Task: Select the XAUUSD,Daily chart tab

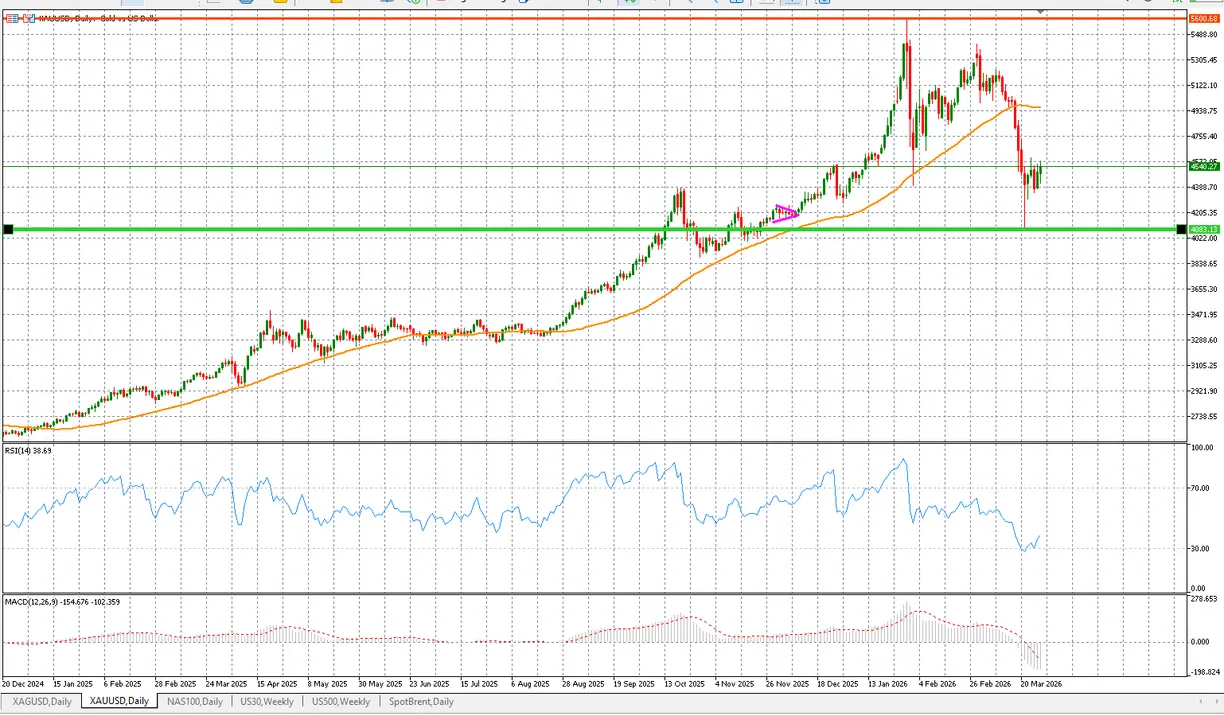Action: [118, 702]
